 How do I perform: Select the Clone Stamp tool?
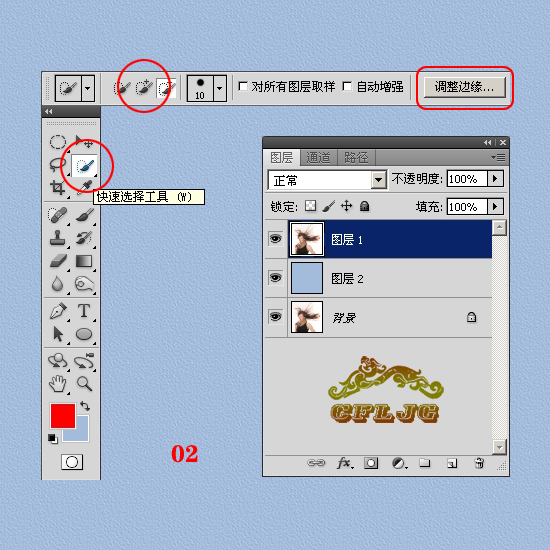tap(58, 238)
